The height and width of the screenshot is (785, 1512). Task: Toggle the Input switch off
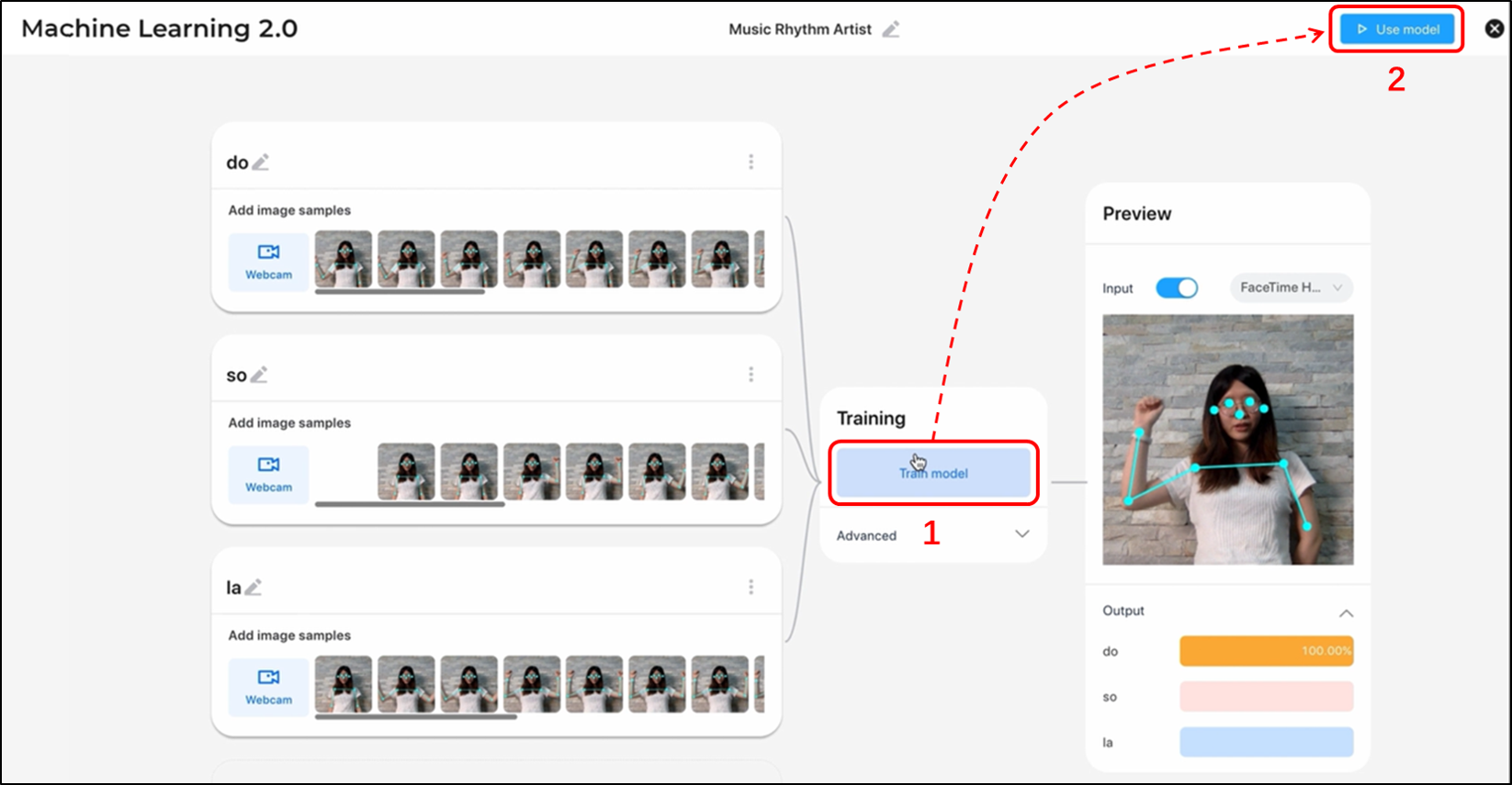pos(1176,288)
